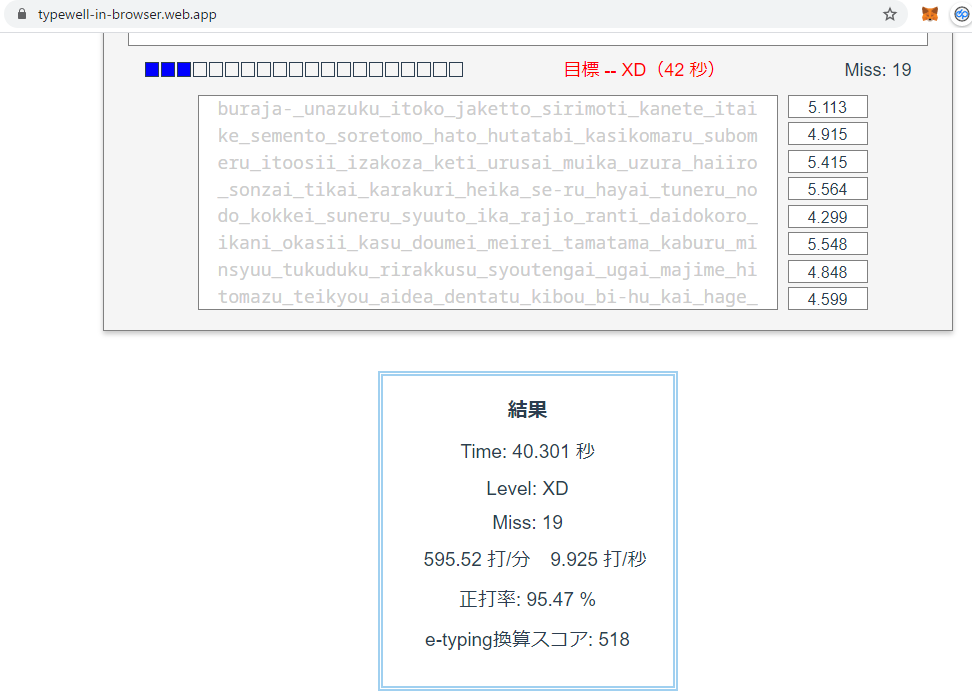This screenshot has height=696, width=972.
Task: Click the first filled blue progress square
Action: (152, 69)
